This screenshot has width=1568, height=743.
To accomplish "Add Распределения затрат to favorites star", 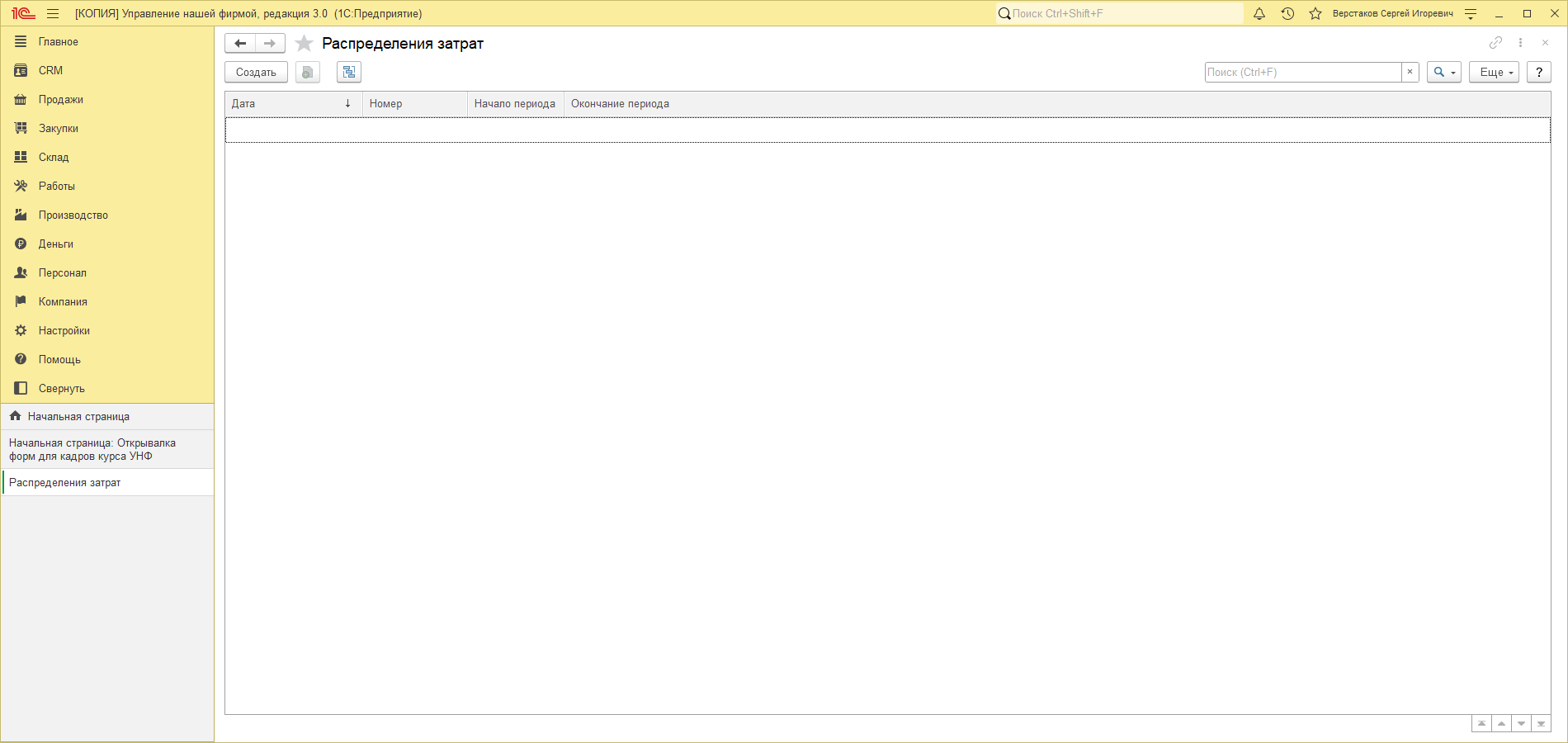I will point(304,43).
